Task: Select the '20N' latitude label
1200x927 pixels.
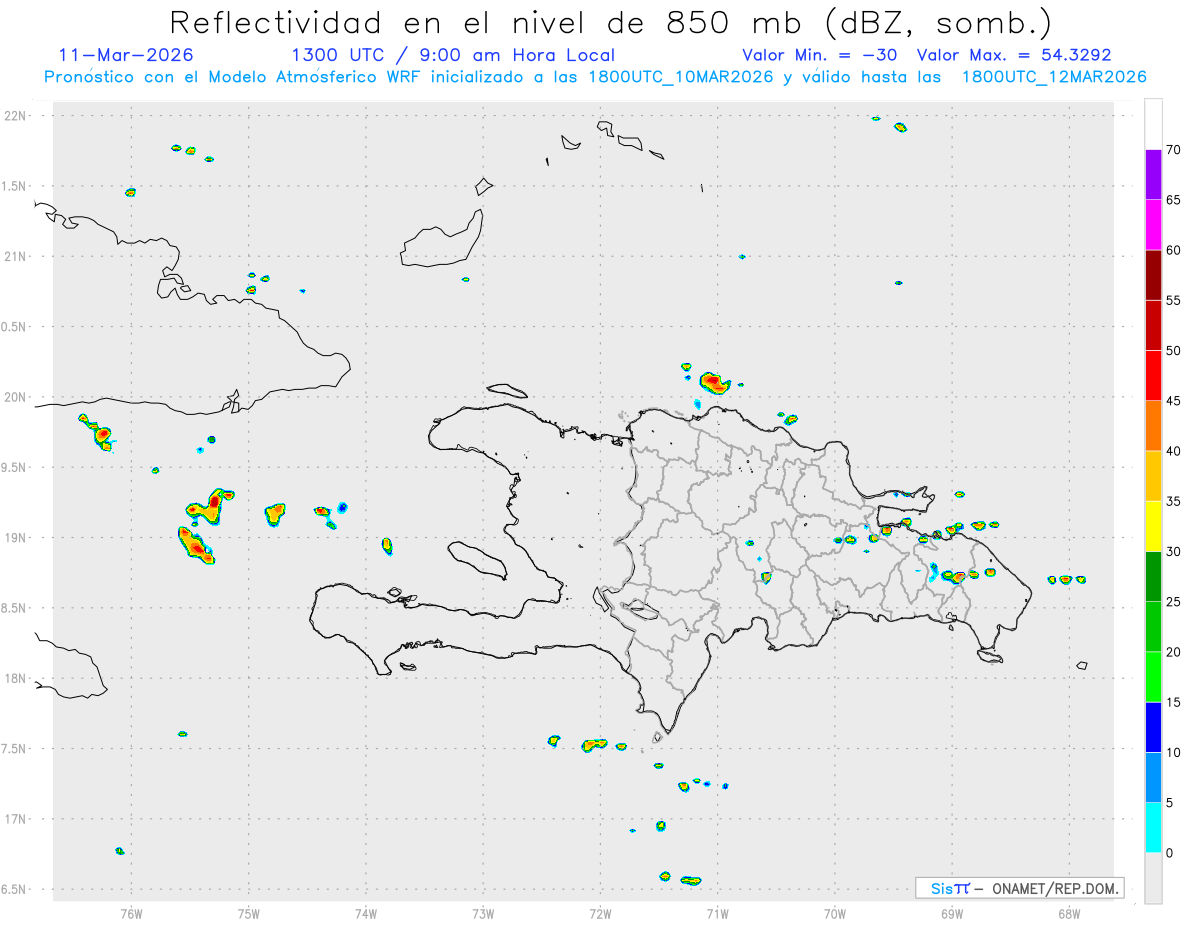Action: click(x=16, y=397)
